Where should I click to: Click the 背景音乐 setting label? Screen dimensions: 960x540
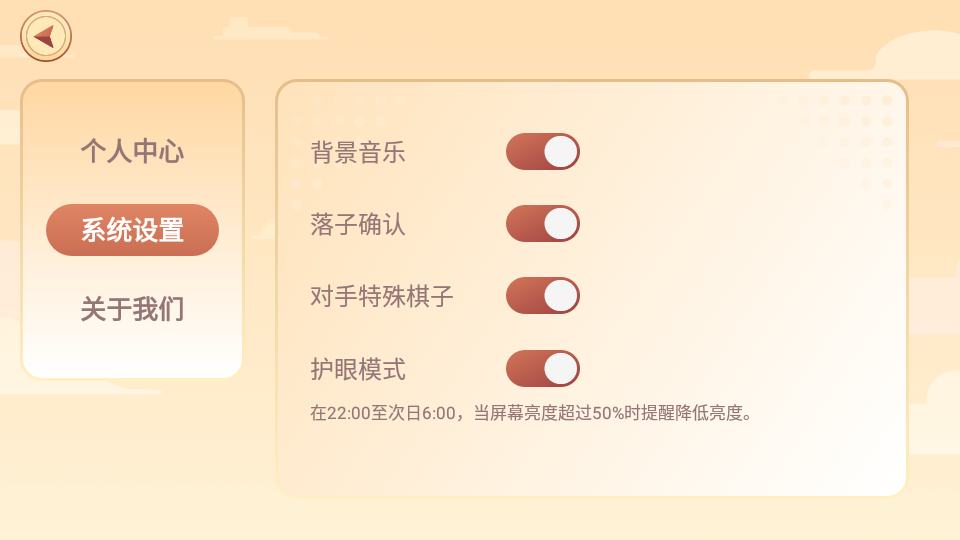[358, 153]
